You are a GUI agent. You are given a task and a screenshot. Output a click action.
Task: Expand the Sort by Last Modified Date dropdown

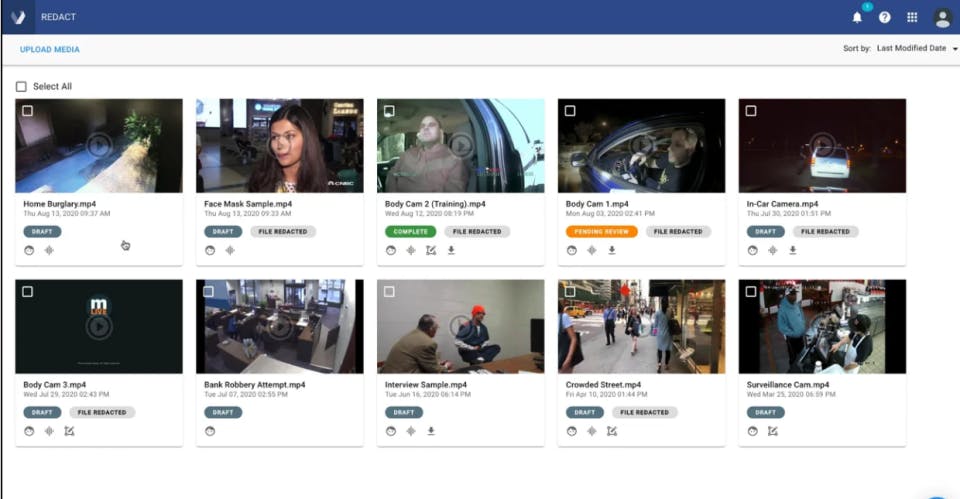point(915,48)
